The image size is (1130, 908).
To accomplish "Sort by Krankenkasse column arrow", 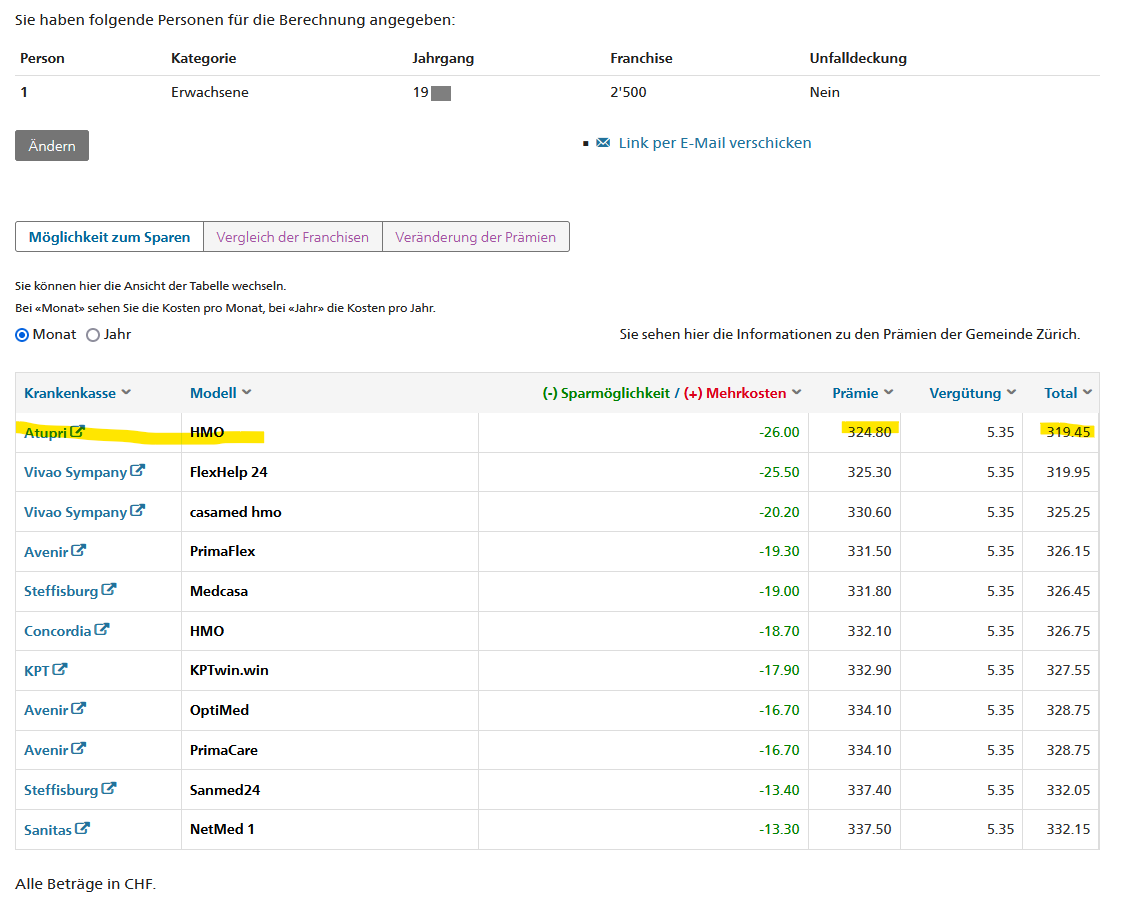I will [126, 392].
